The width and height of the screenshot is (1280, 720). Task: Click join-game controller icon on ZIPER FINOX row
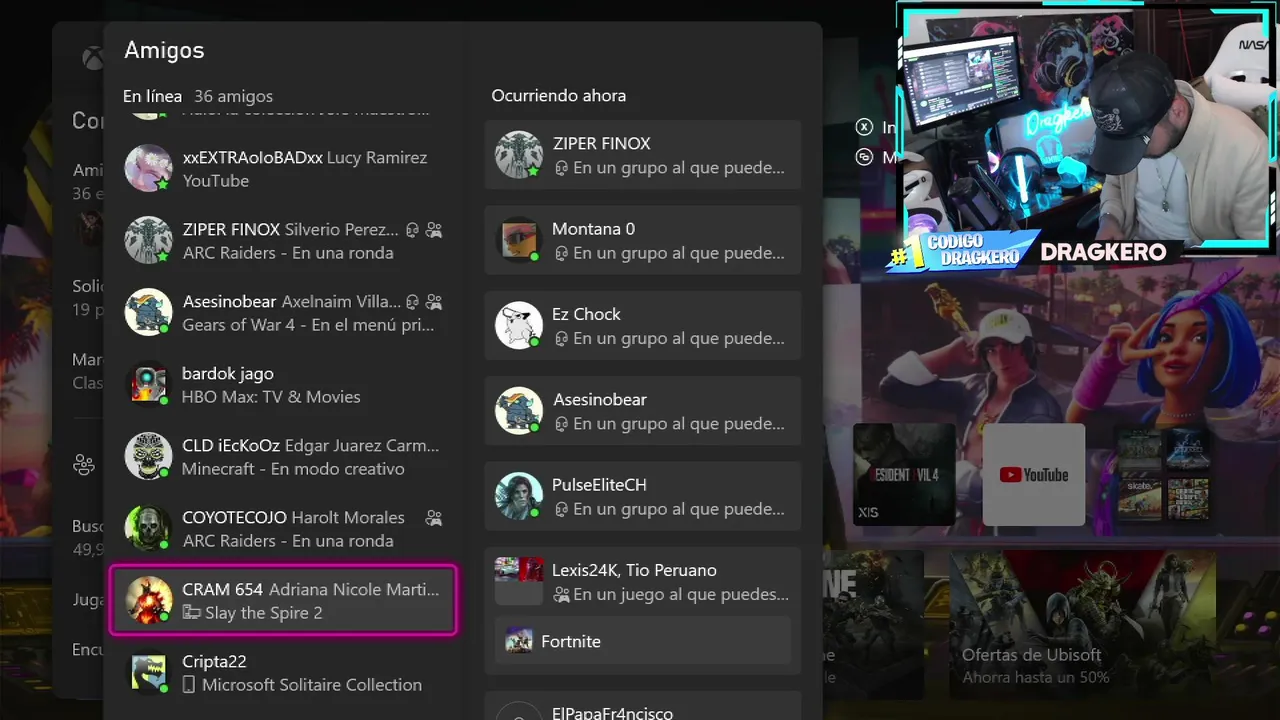[434, 229]
